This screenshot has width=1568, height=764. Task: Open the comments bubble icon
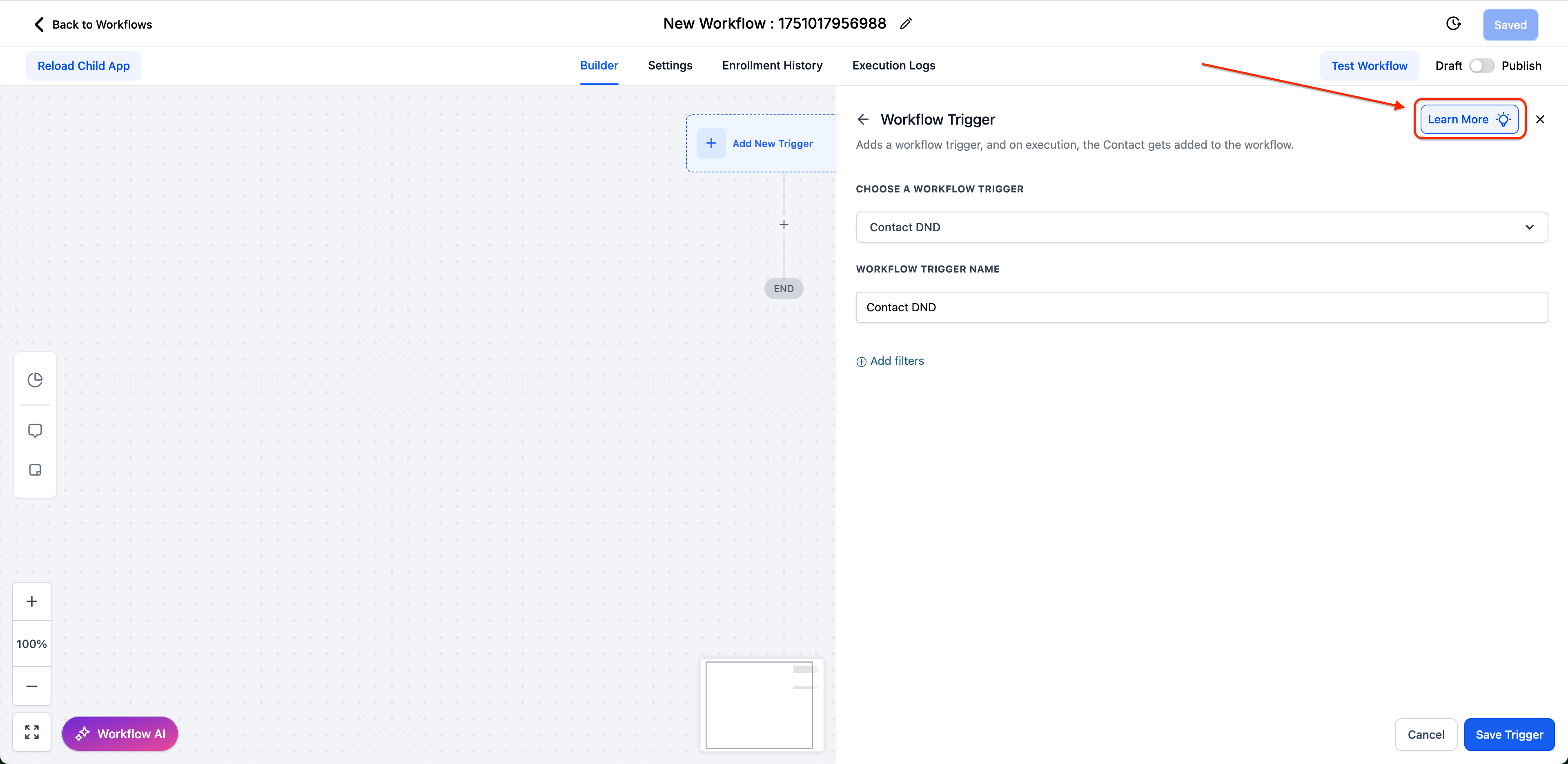pos(35,431)
